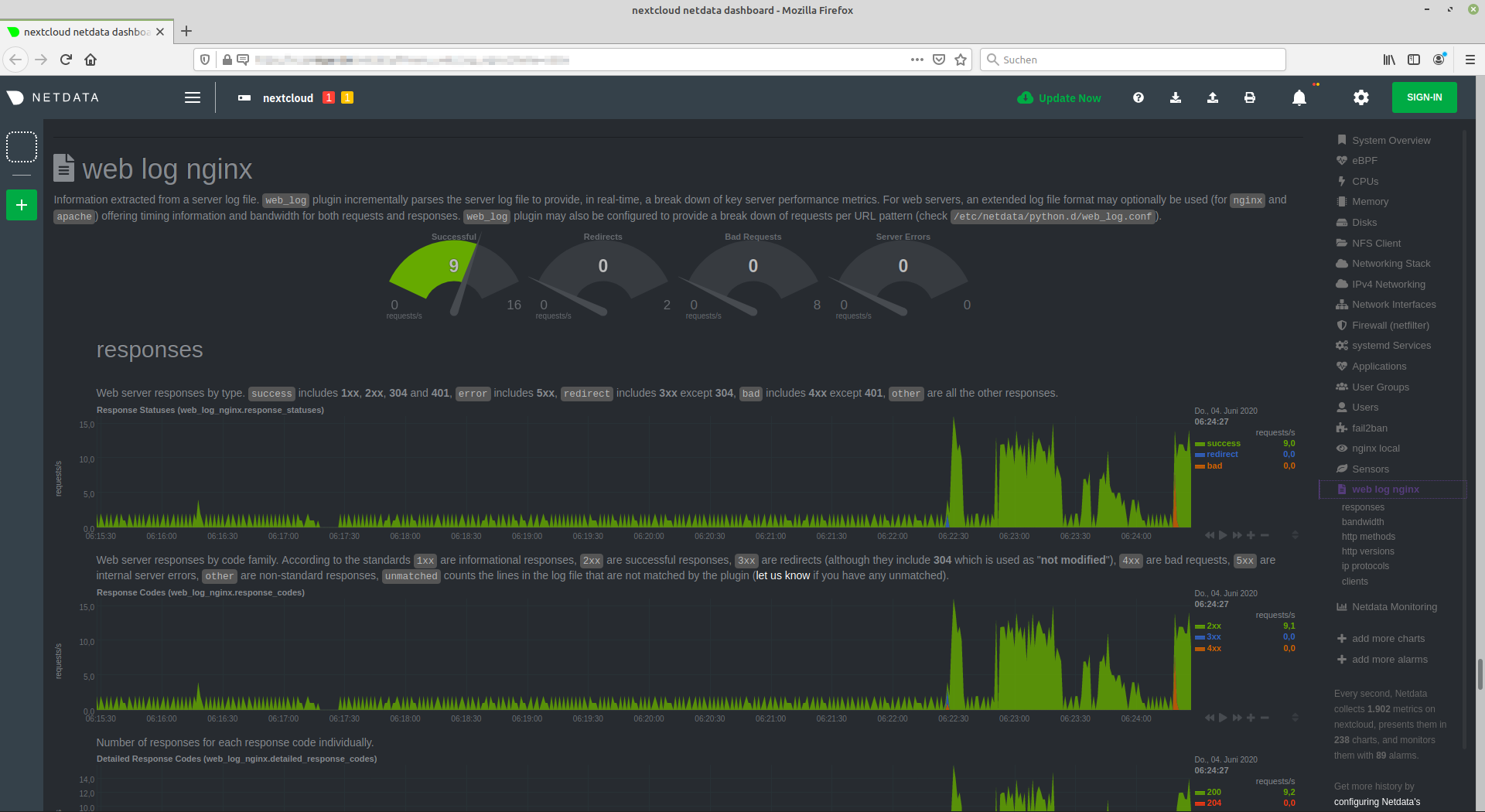The image size is (1485, 812).
Task: Zoom out the Response Codes chart
Action: click(1265, 718)
